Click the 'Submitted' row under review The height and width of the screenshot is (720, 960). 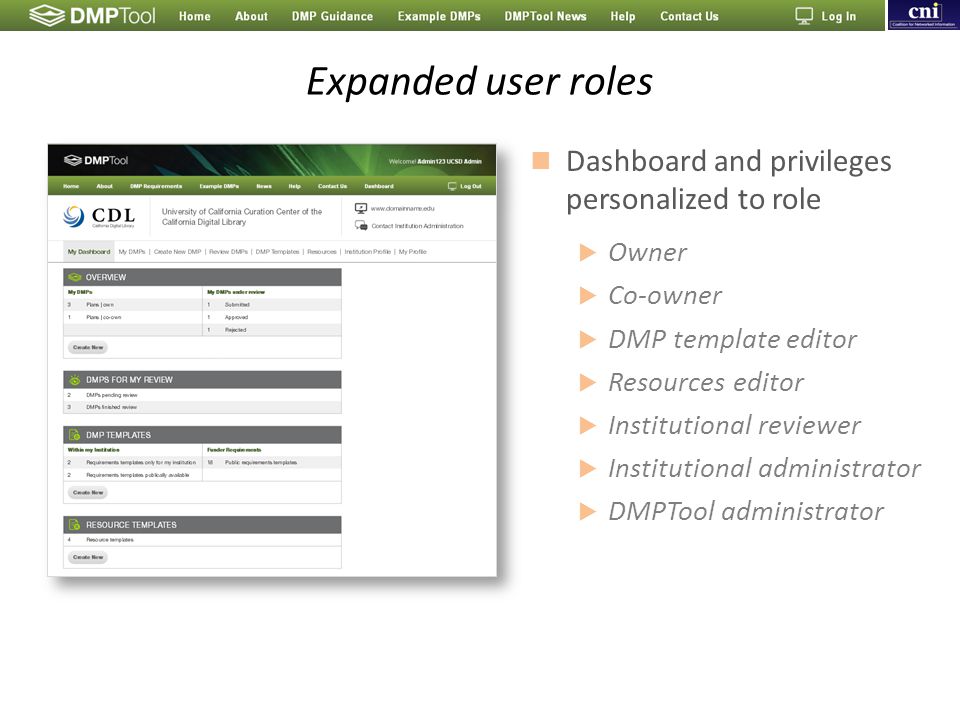(272, 304)
